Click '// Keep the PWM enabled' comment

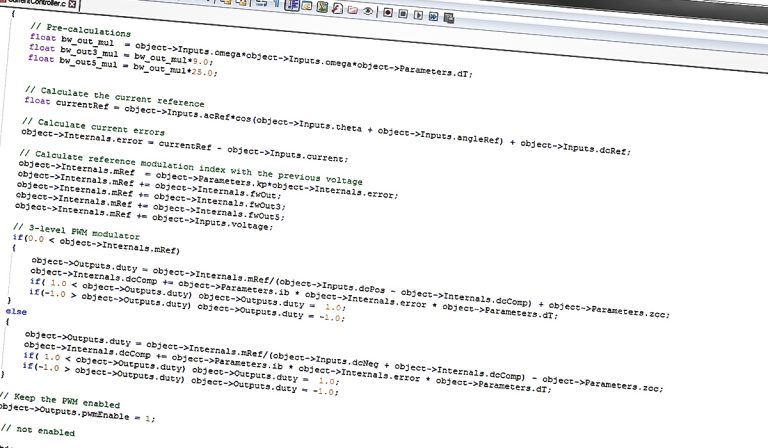(60, 401)
